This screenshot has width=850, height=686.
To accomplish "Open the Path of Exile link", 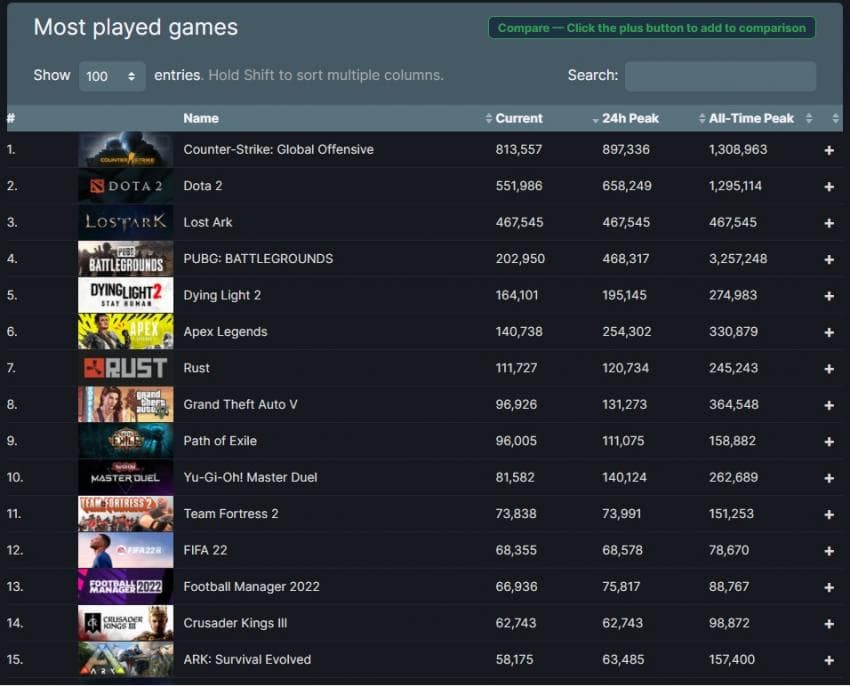I will point(220,441).
